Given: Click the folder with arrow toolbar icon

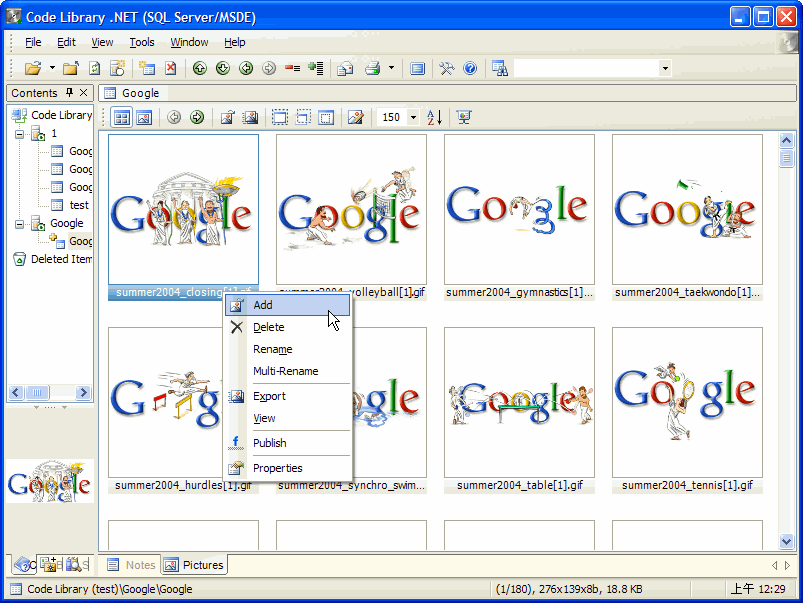Looking at the screenshot, I should tap(71, 68).
